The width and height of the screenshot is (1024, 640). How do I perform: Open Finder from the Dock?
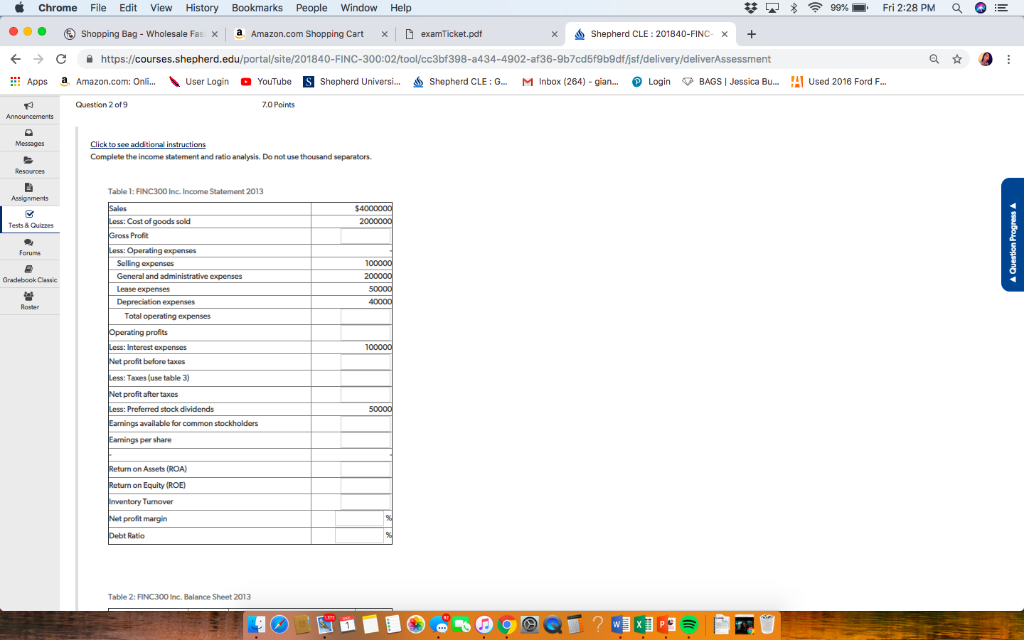(257, 624)
